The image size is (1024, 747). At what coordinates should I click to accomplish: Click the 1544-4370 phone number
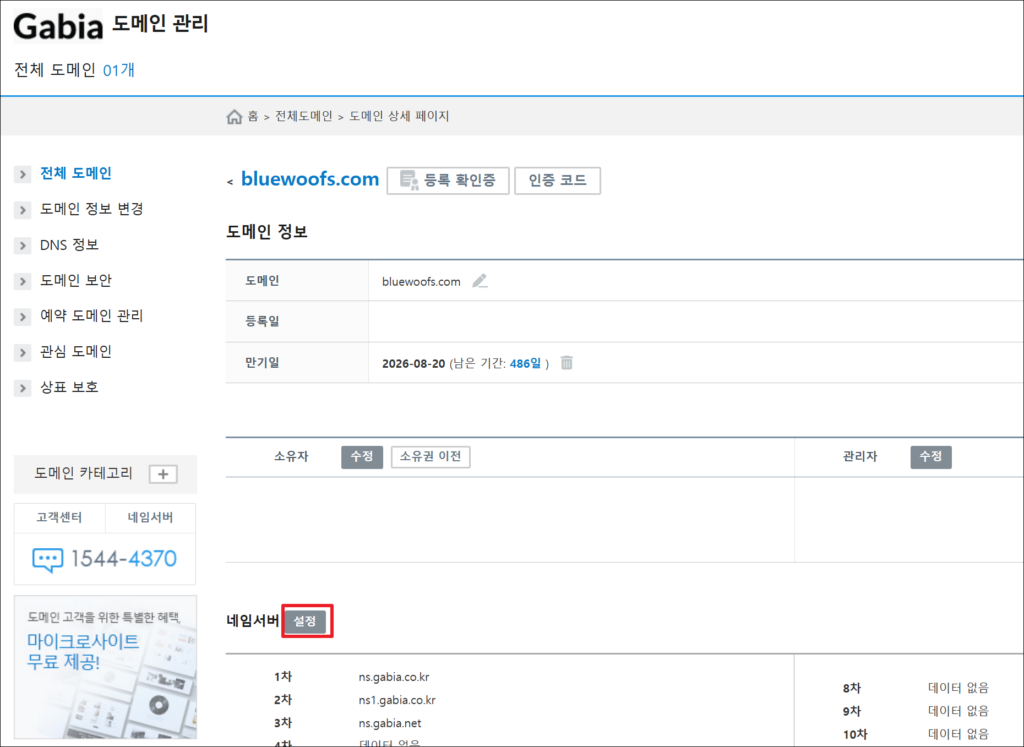pos(123,559)
